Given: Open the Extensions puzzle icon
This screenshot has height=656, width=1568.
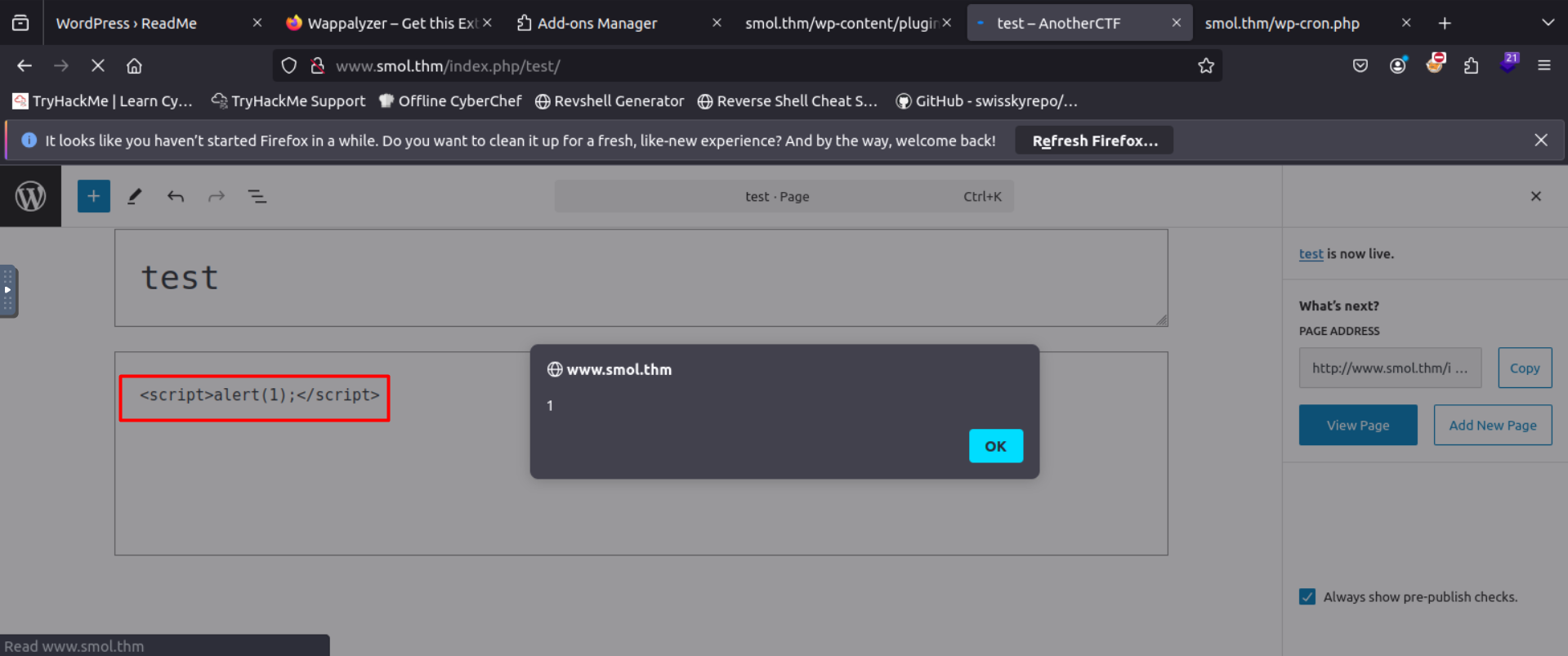Looking at the screenshot, I should point(1471,66).
